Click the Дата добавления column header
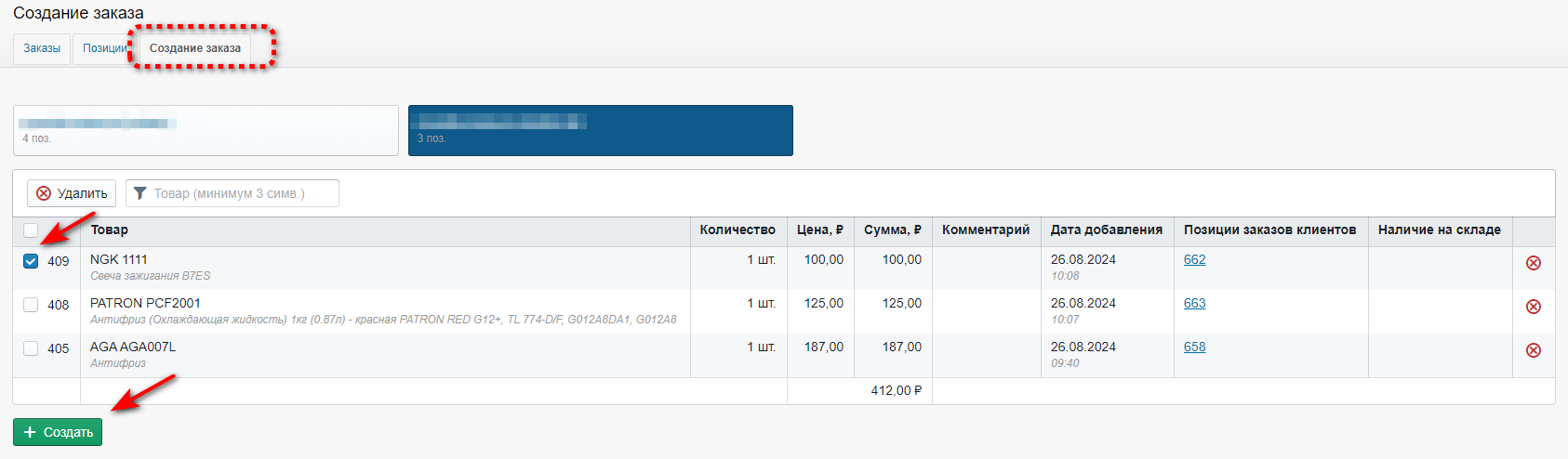 [x=1107, y=229]
